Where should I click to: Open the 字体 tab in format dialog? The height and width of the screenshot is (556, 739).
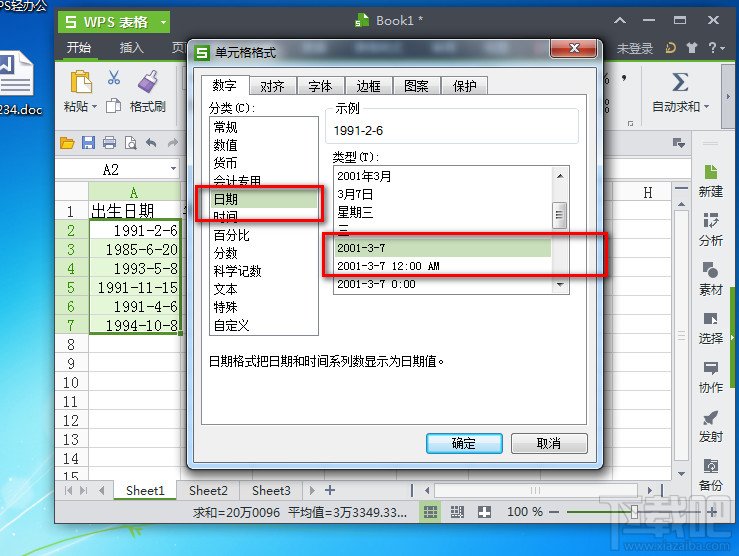(x=319, y=86)
